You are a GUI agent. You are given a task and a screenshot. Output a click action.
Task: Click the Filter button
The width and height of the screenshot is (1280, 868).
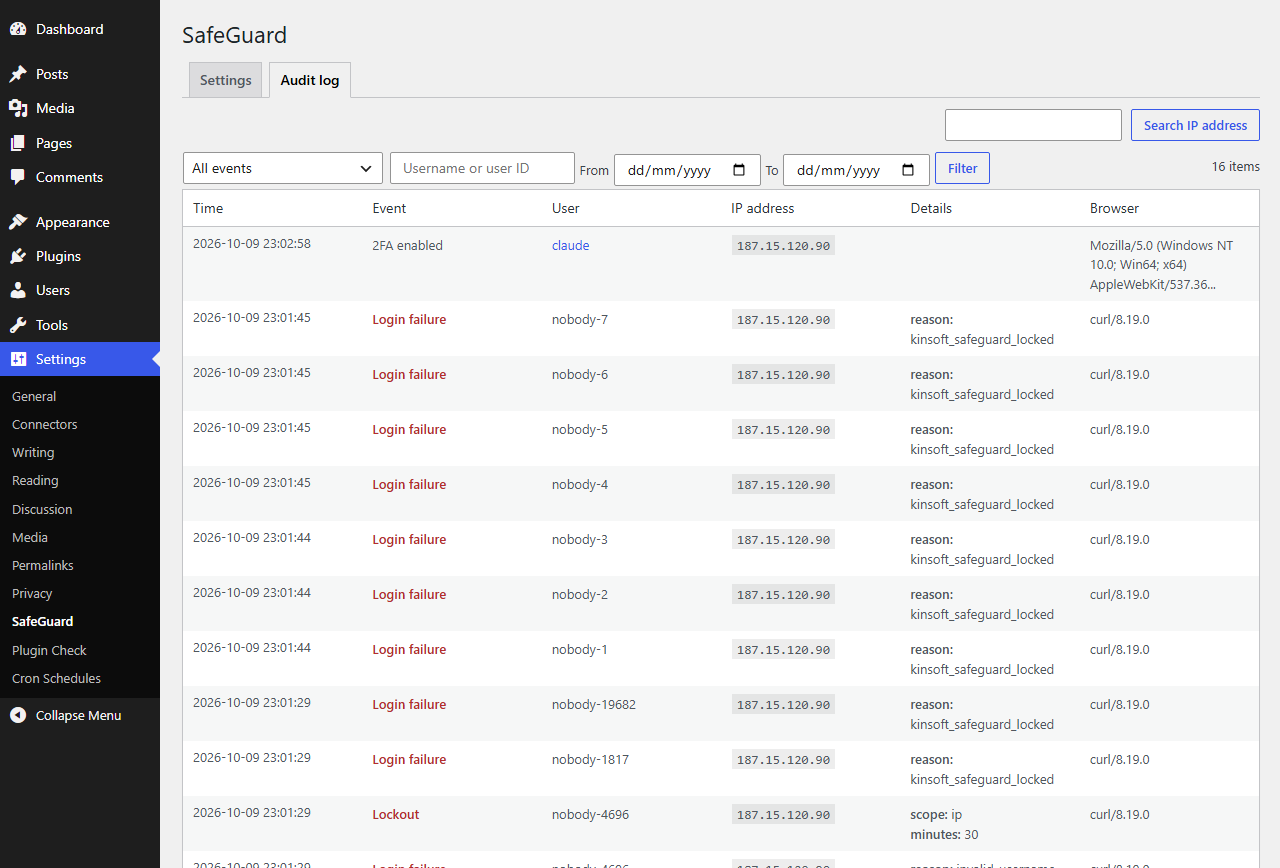(x=962, y=168)
